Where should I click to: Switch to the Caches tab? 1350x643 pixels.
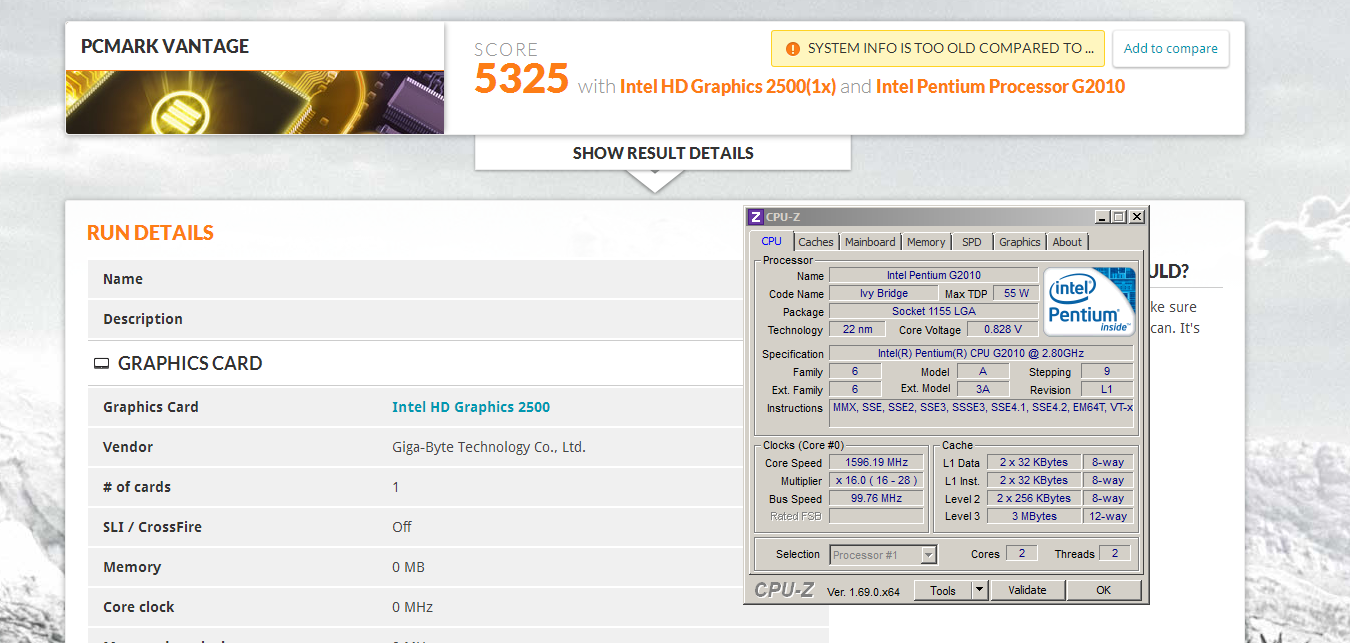816,242
